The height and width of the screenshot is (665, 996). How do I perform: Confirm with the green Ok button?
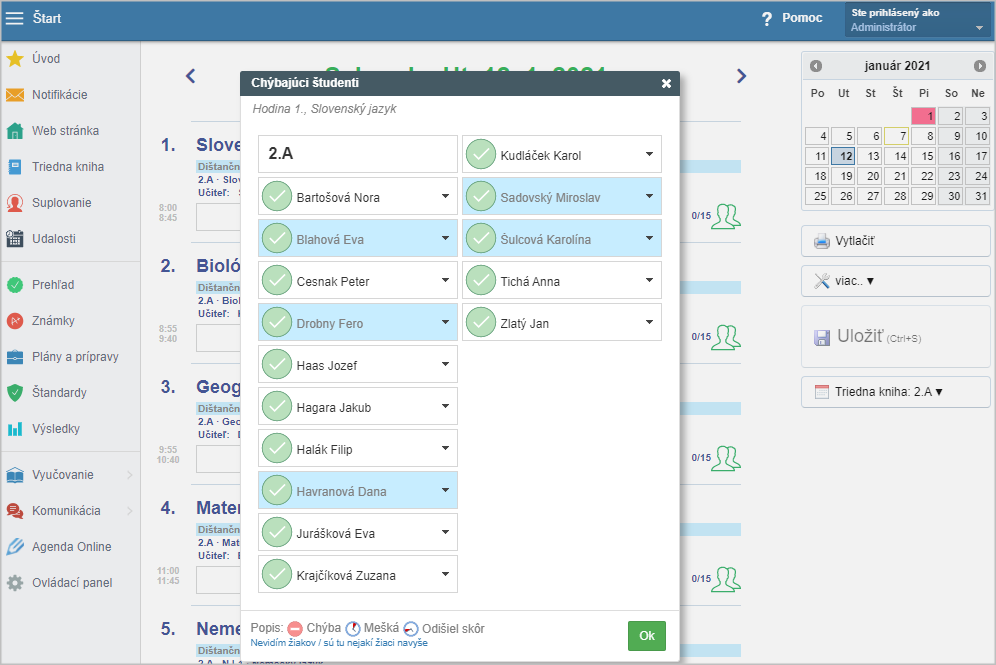point(647,636)
